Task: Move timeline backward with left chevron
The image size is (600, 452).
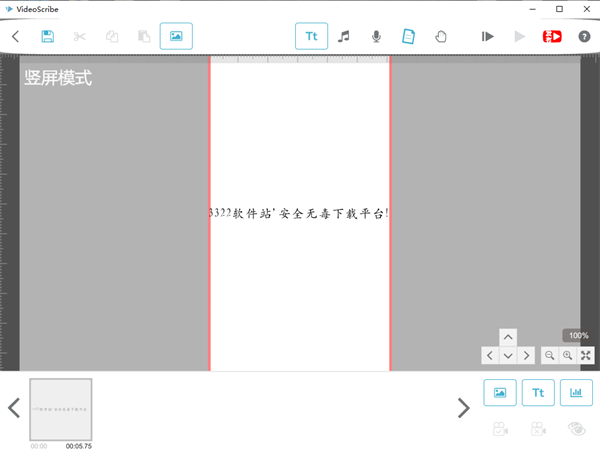Action: (x=14, y=408)
